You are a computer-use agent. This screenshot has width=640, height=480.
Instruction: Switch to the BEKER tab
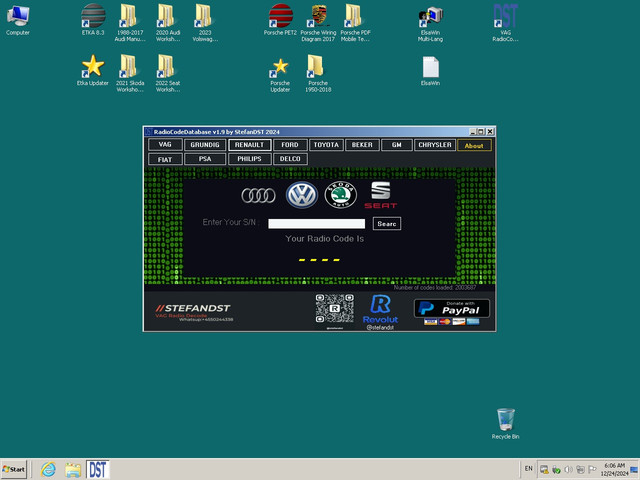click(x=362, y=145)
